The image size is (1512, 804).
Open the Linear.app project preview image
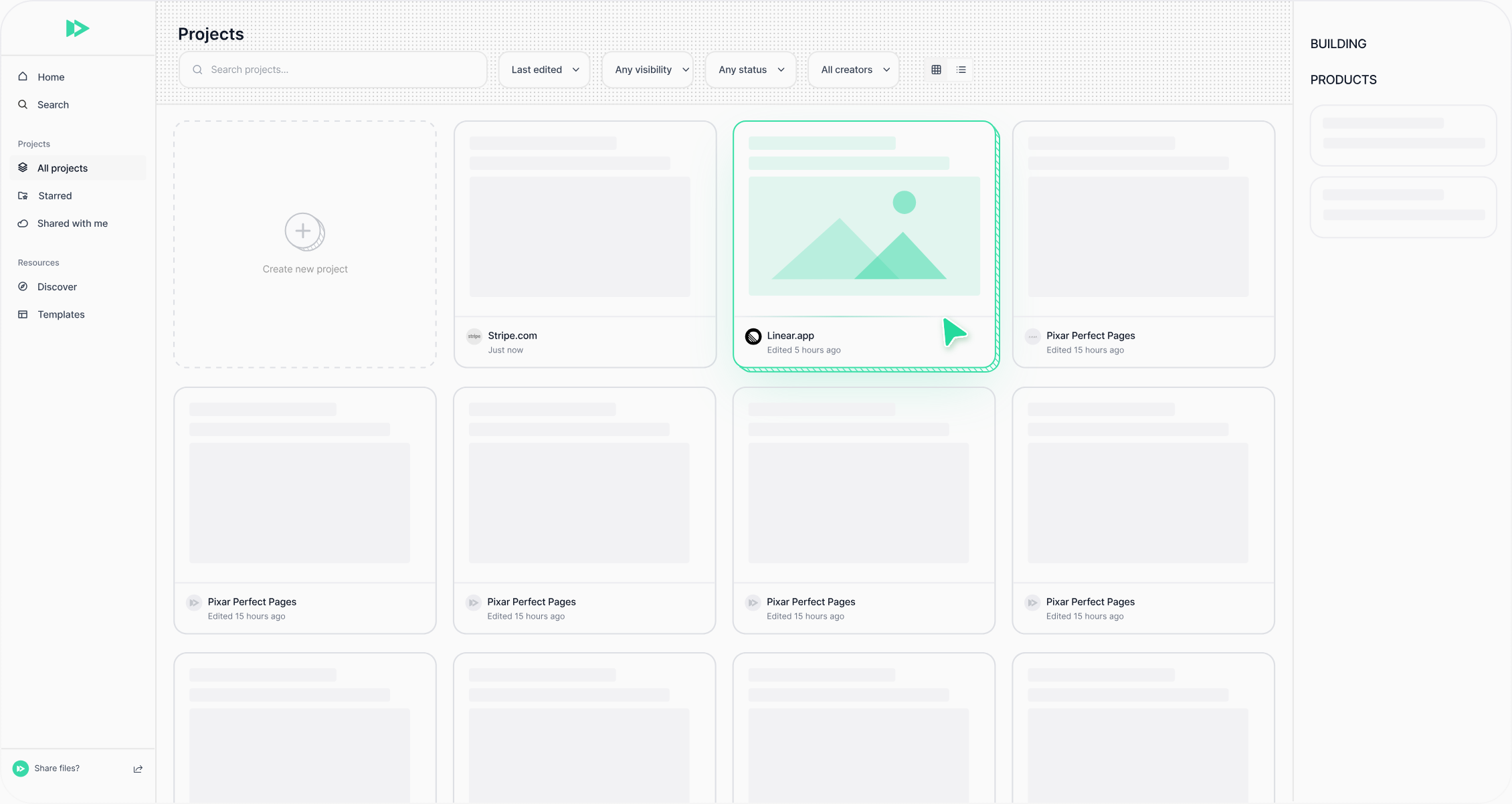click(864, 236)
